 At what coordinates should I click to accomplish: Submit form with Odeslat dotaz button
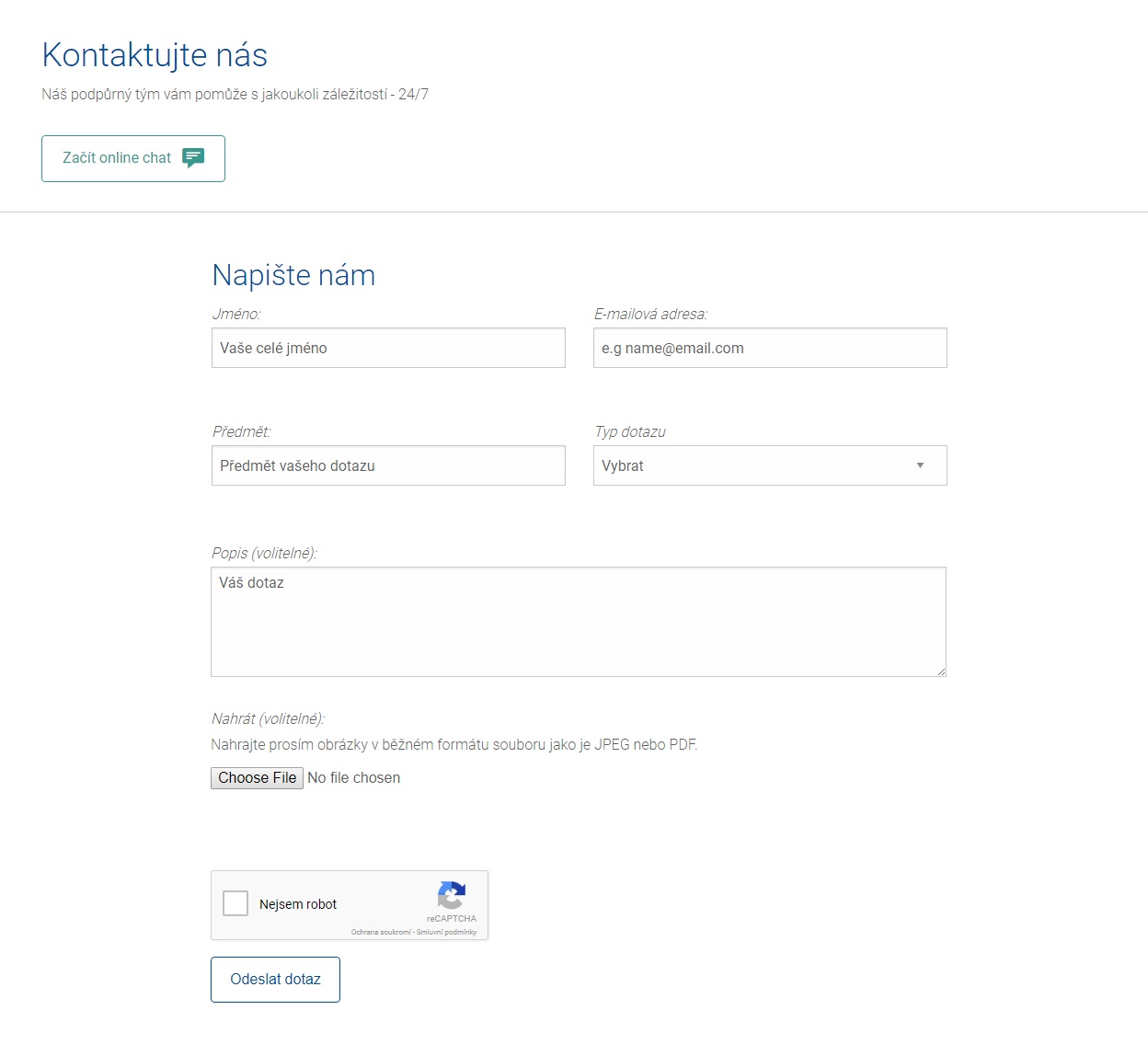pyautogui.click(x=275, y=980)
